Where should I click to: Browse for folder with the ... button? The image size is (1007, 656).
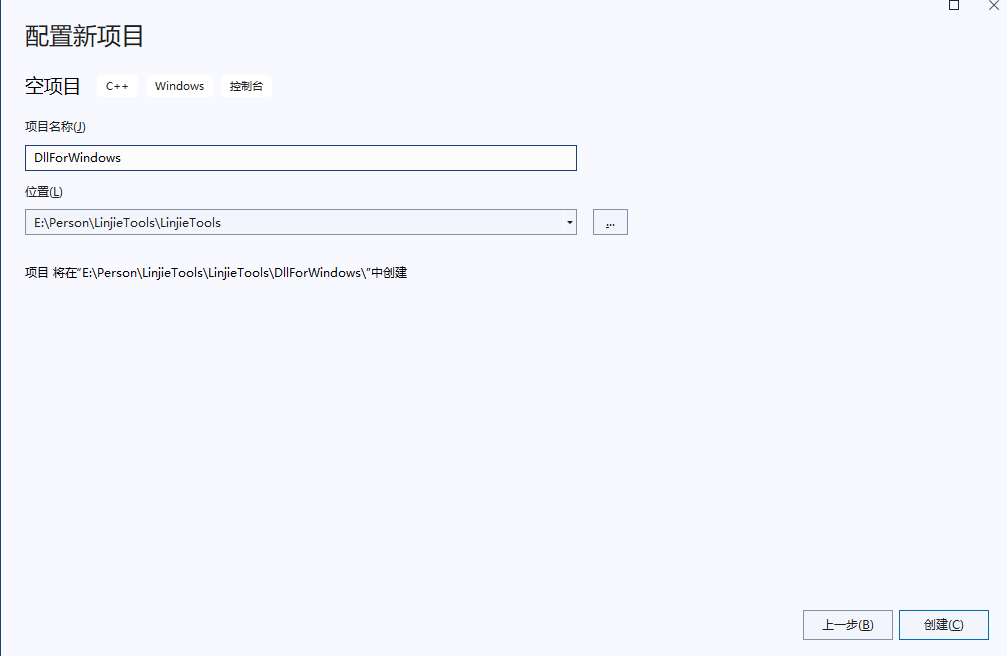click(x=610, y=222)
